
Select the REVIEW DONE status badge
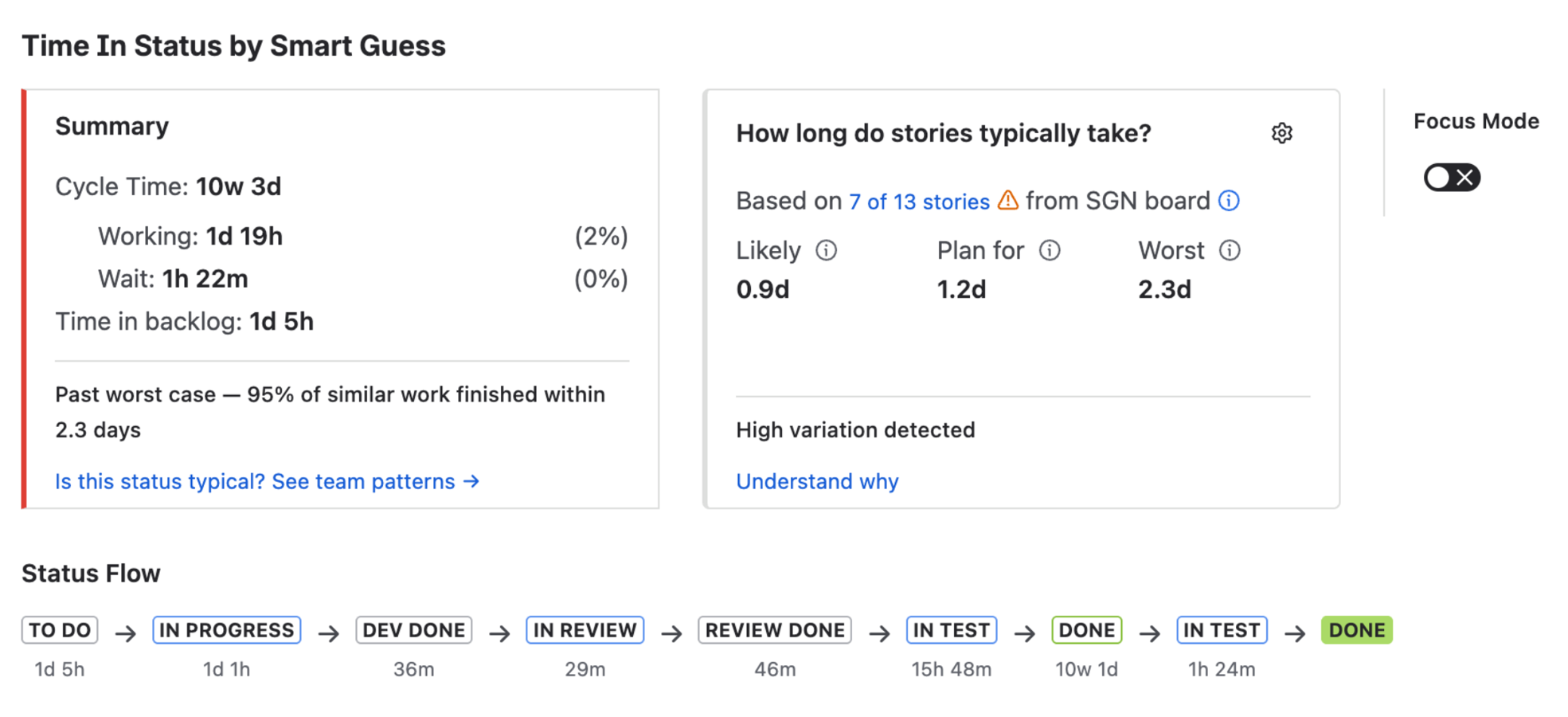click(x=775, y=630)
